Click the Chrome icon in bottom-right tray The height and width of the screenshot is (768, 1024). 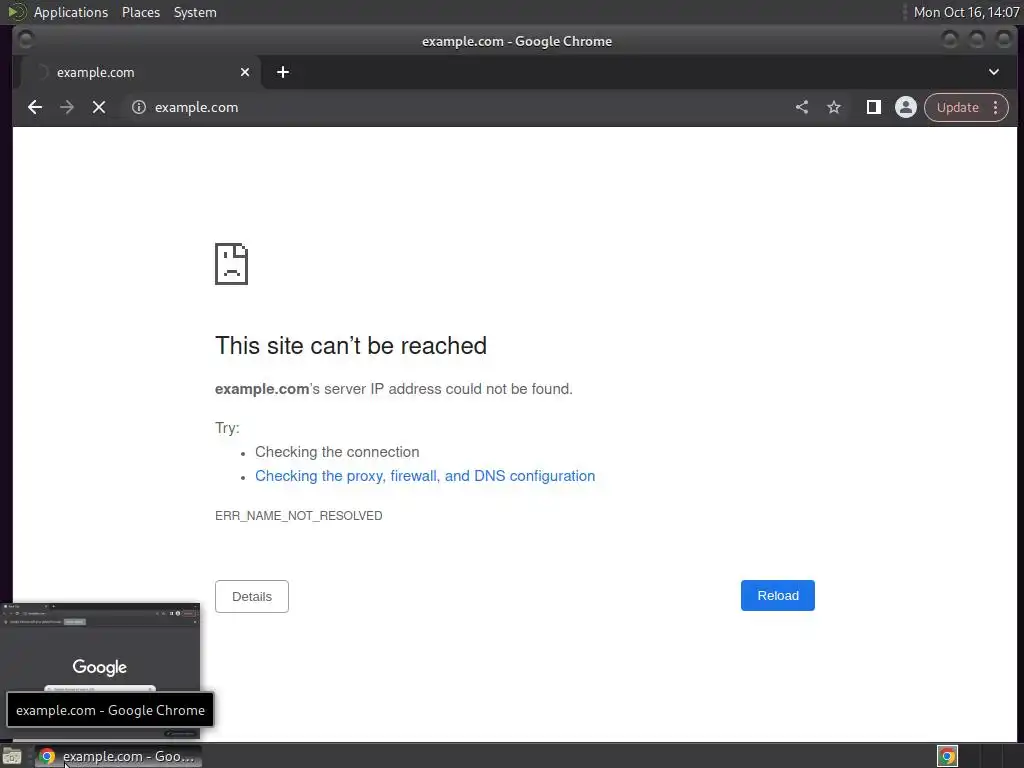(947, 756)
